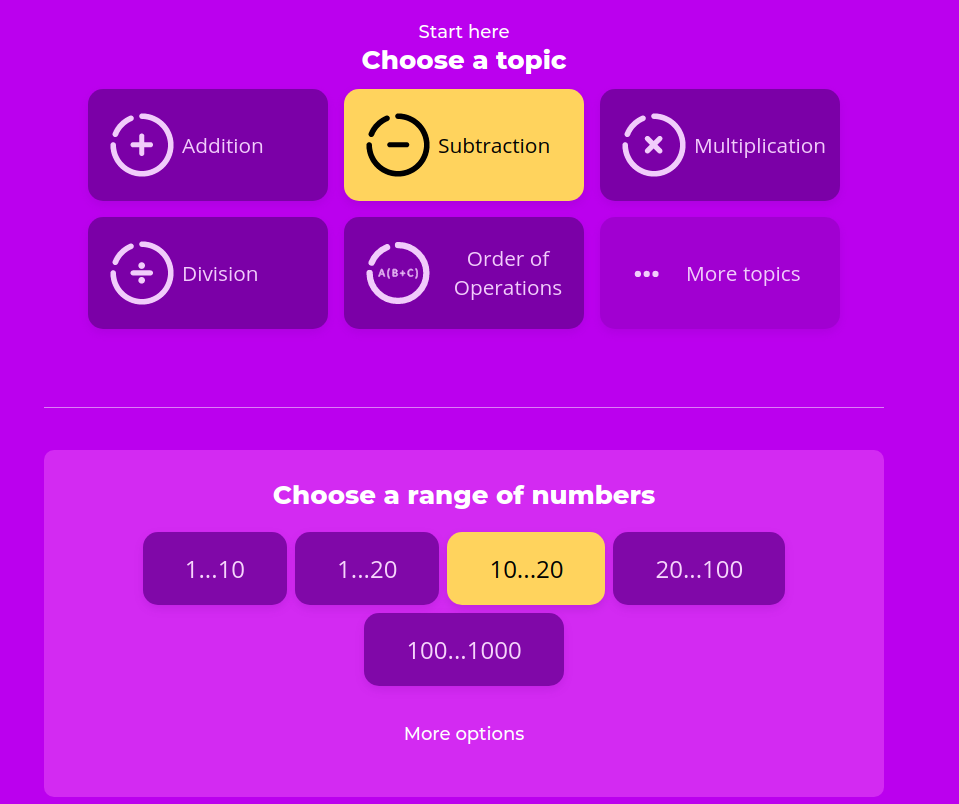The image size is (959, 804).
Task: Click the Choose a topic heading
Action: tap(463, 60)
